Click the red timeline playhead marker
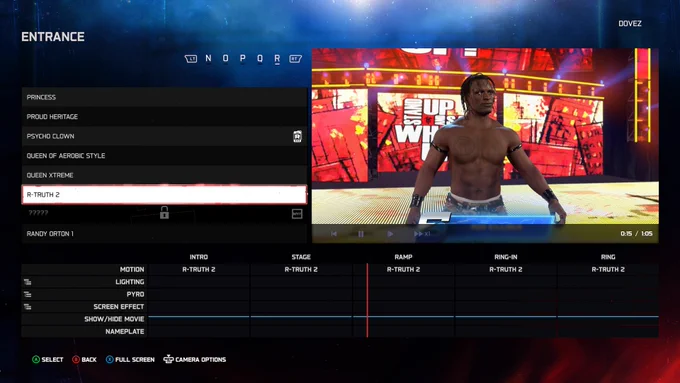 [x=367, y=300]
